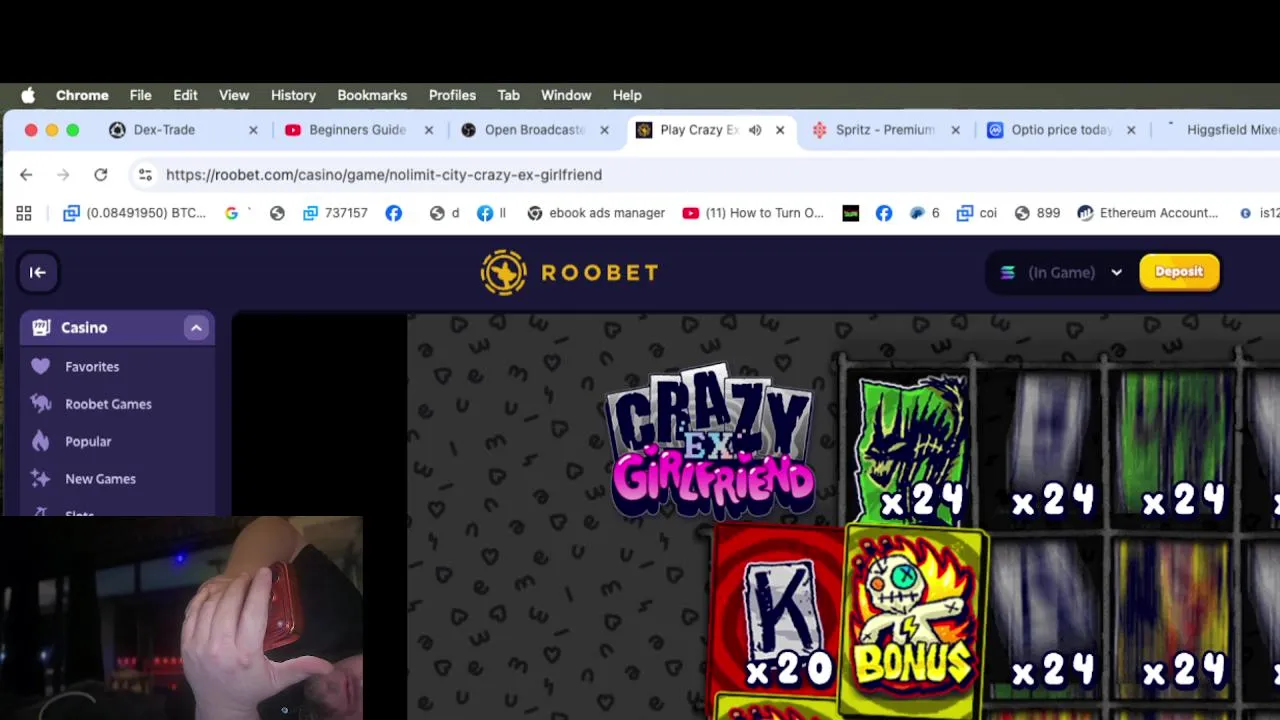Open Roobet Games in sidebar

coord(108,404)
